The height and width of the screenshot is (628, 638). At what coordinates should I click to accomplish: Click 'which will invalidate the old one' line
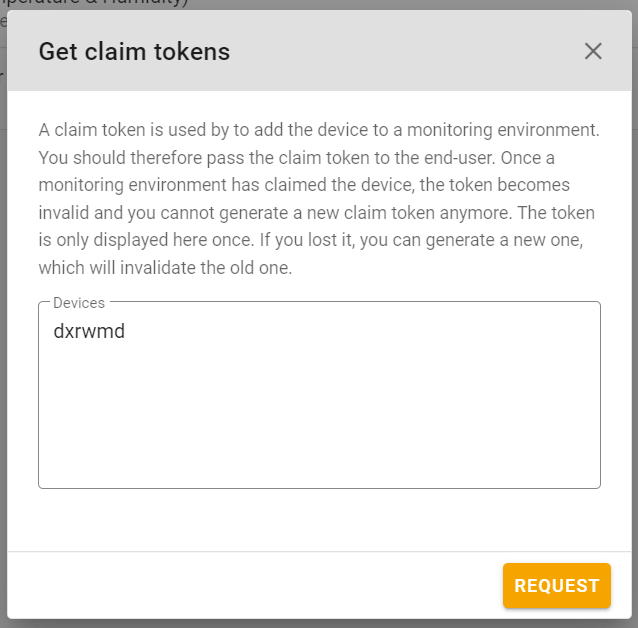click(165, 268)
